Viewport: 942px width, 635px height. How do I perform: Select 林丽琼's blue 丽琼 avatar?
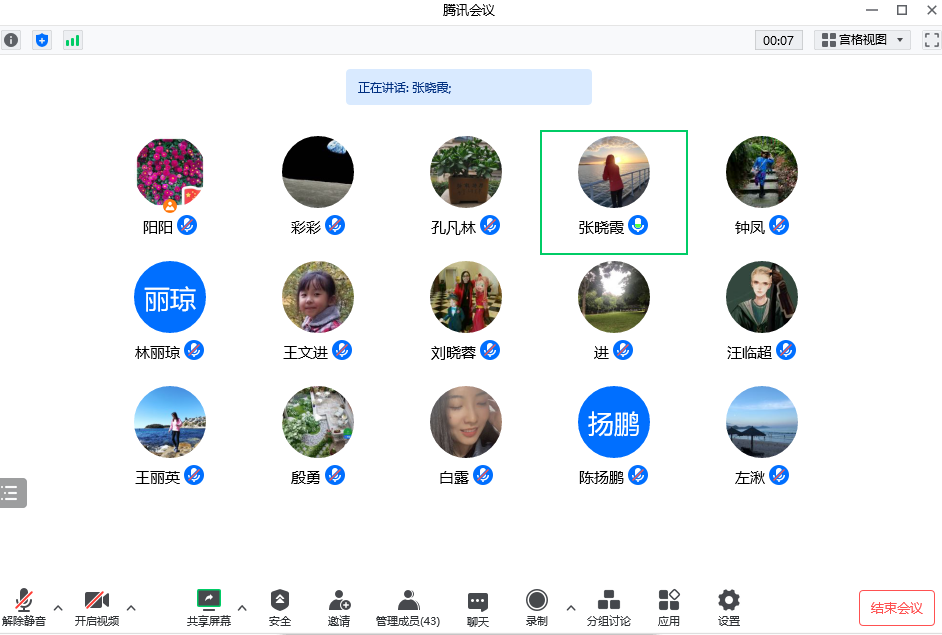170,297
